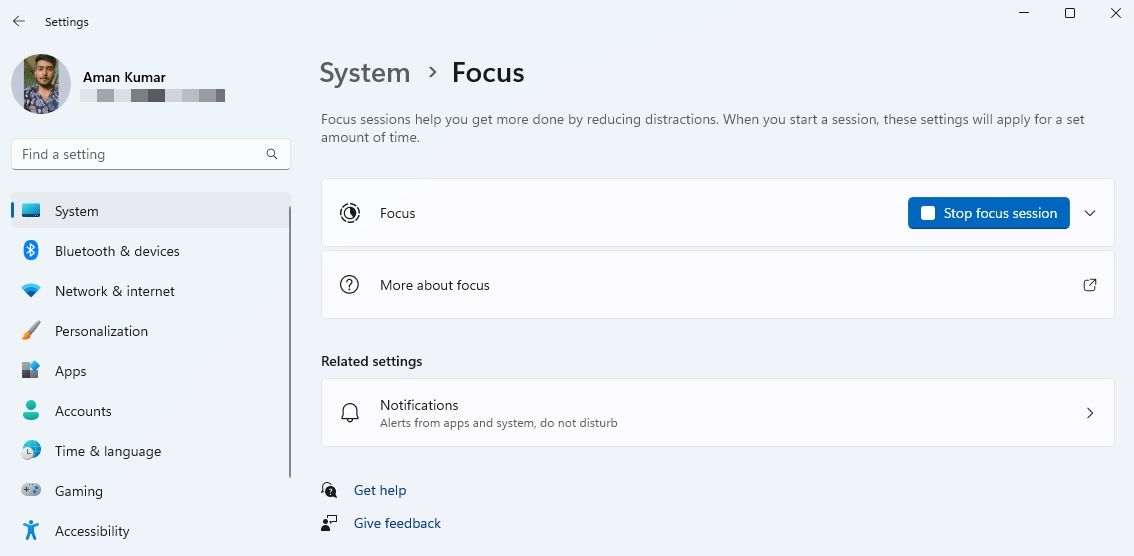The image size is (1134, 556).
Task: Click the Network & internet Wi-Fi icon
Action: 31,291
